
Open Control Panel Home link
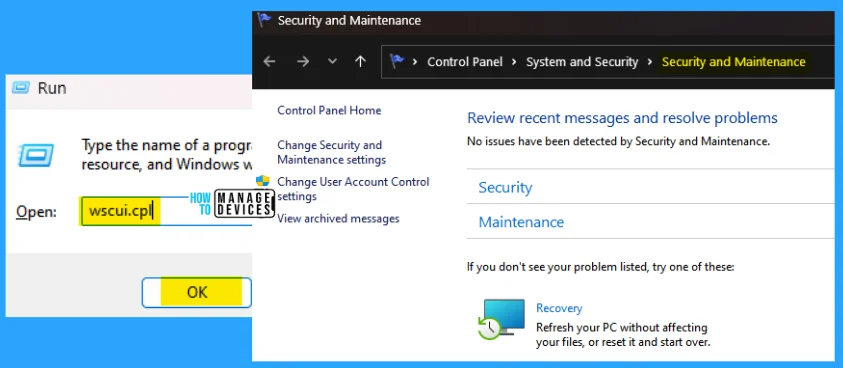coord(329,110)
